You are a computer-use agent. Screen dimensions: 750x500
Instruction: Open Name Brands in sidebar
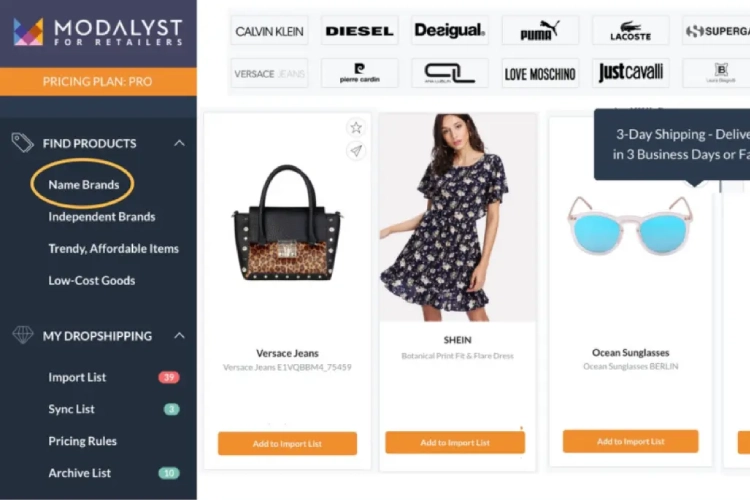pyautogui.click(x=84, y=185)
